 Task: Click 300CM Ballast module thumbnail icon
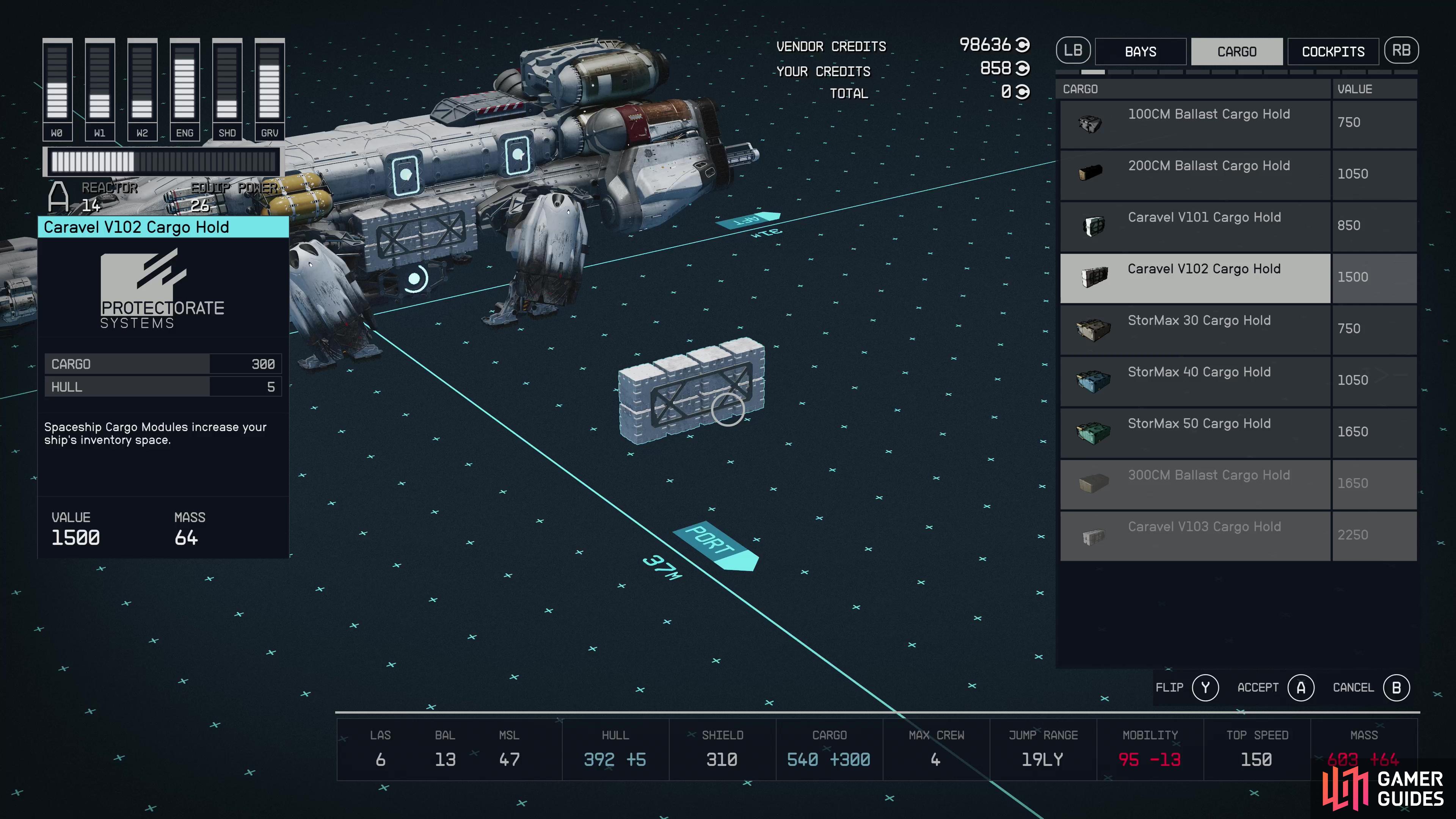1093,483
